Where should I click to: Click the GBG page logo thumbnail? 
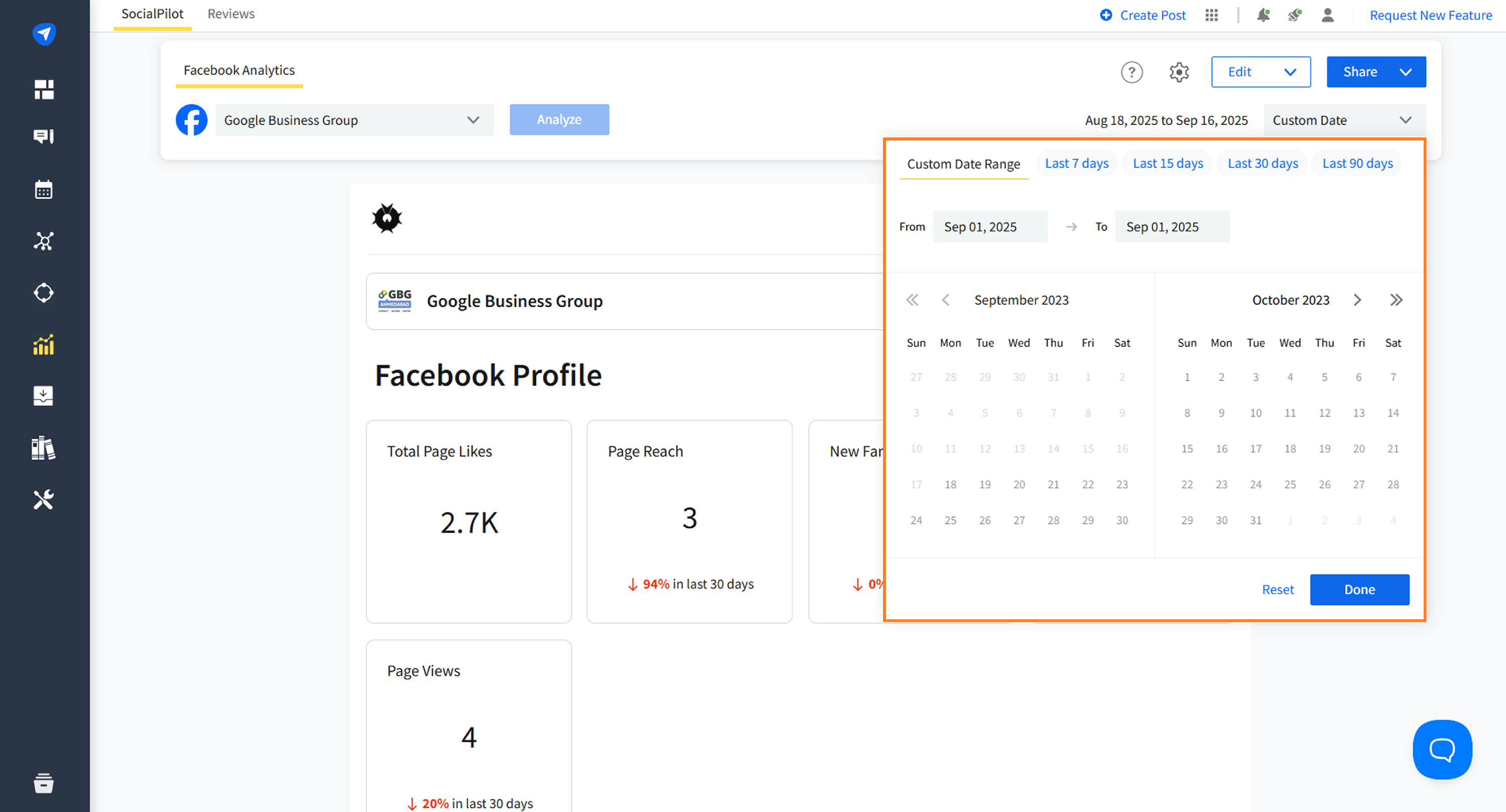pos(395,301)
